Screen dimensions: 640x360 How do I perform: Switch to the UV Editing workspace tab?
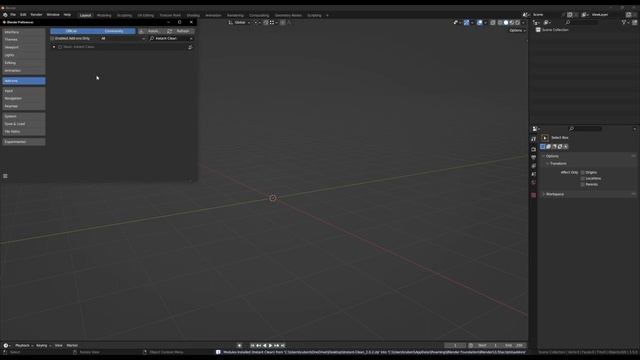tap(146, 16)
